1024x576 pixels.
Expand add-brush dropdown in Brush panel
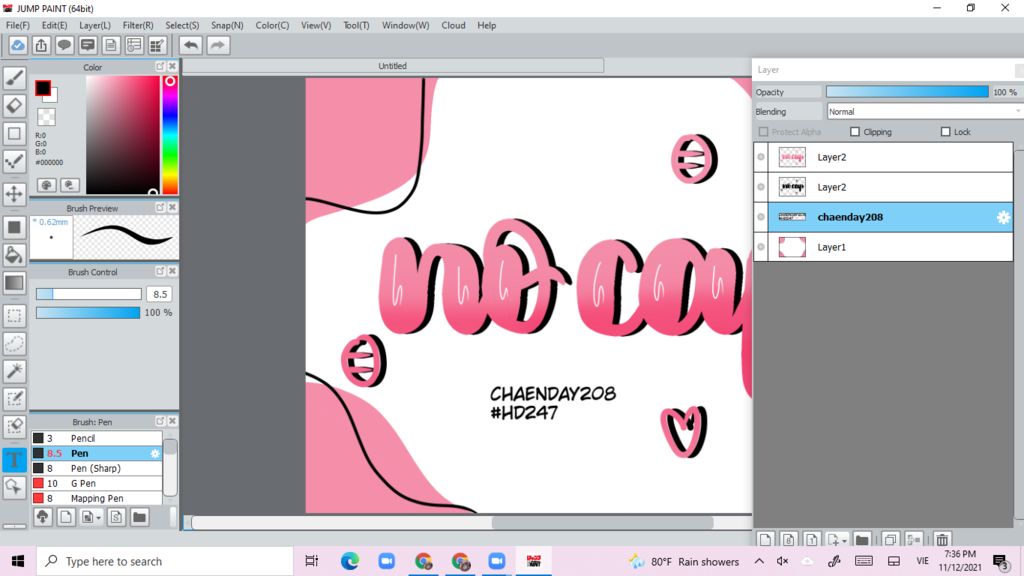pyautogui.click(x=98, y=518)
